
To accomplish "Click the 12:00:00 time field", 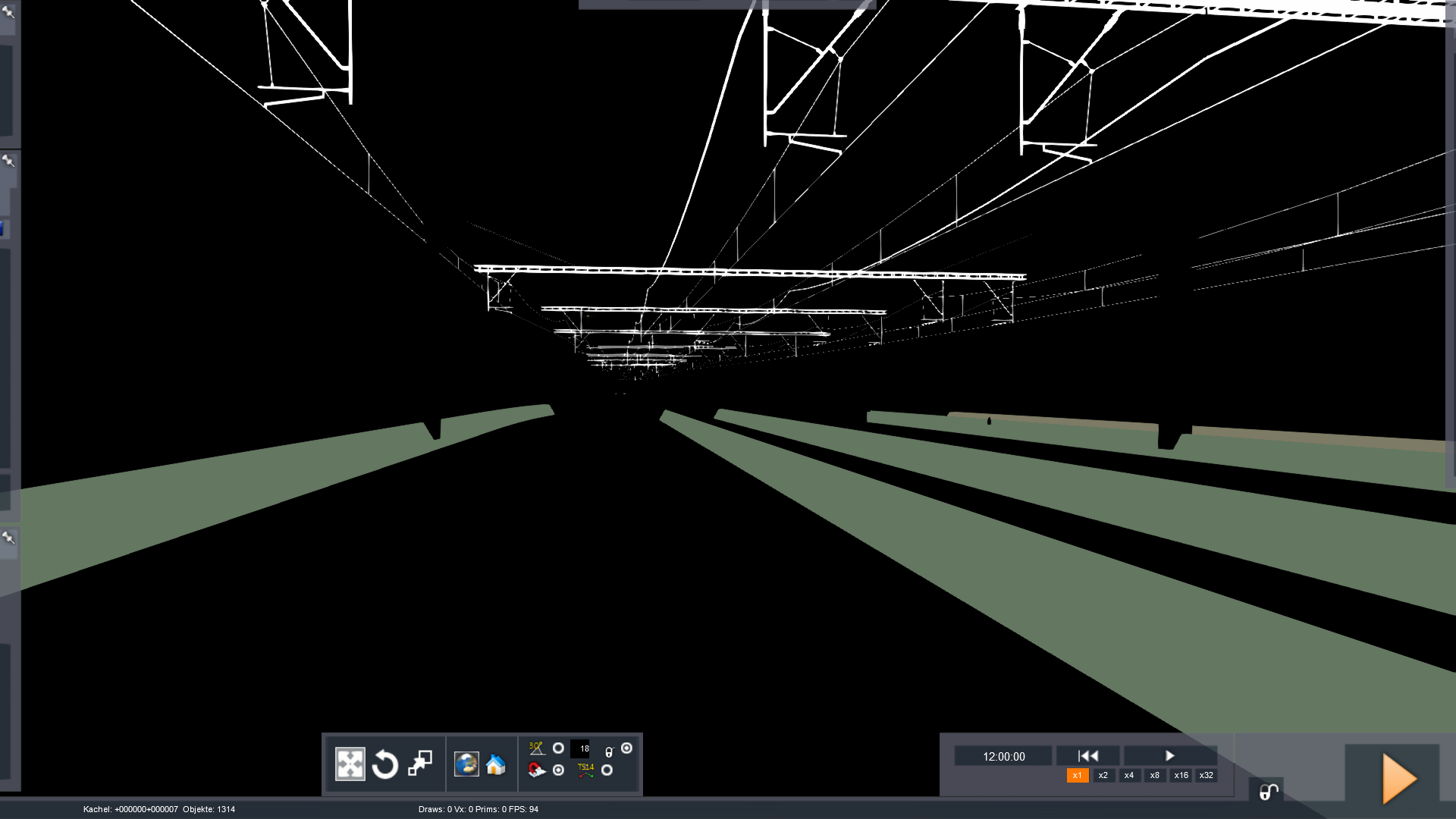I will tap(1003, 757).
